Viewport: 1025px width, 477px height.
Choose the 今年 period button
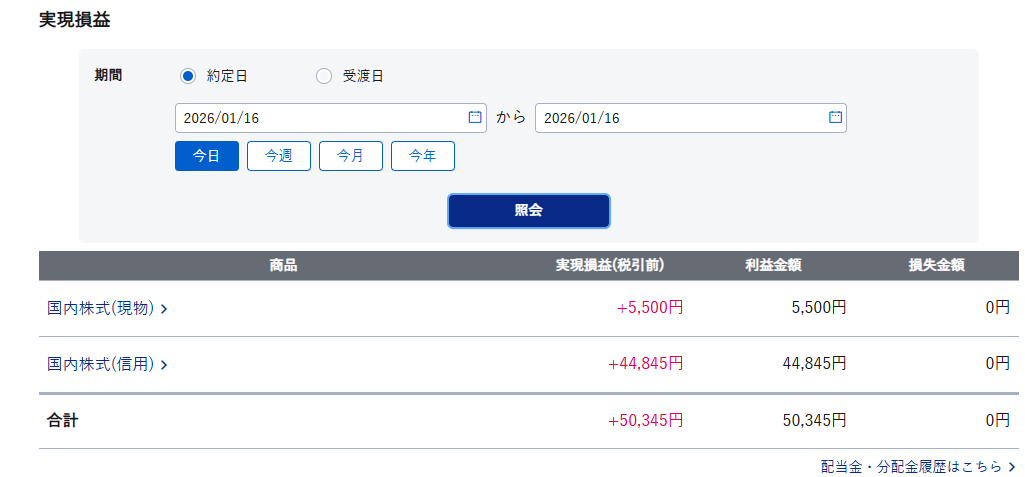pos(423,156)
